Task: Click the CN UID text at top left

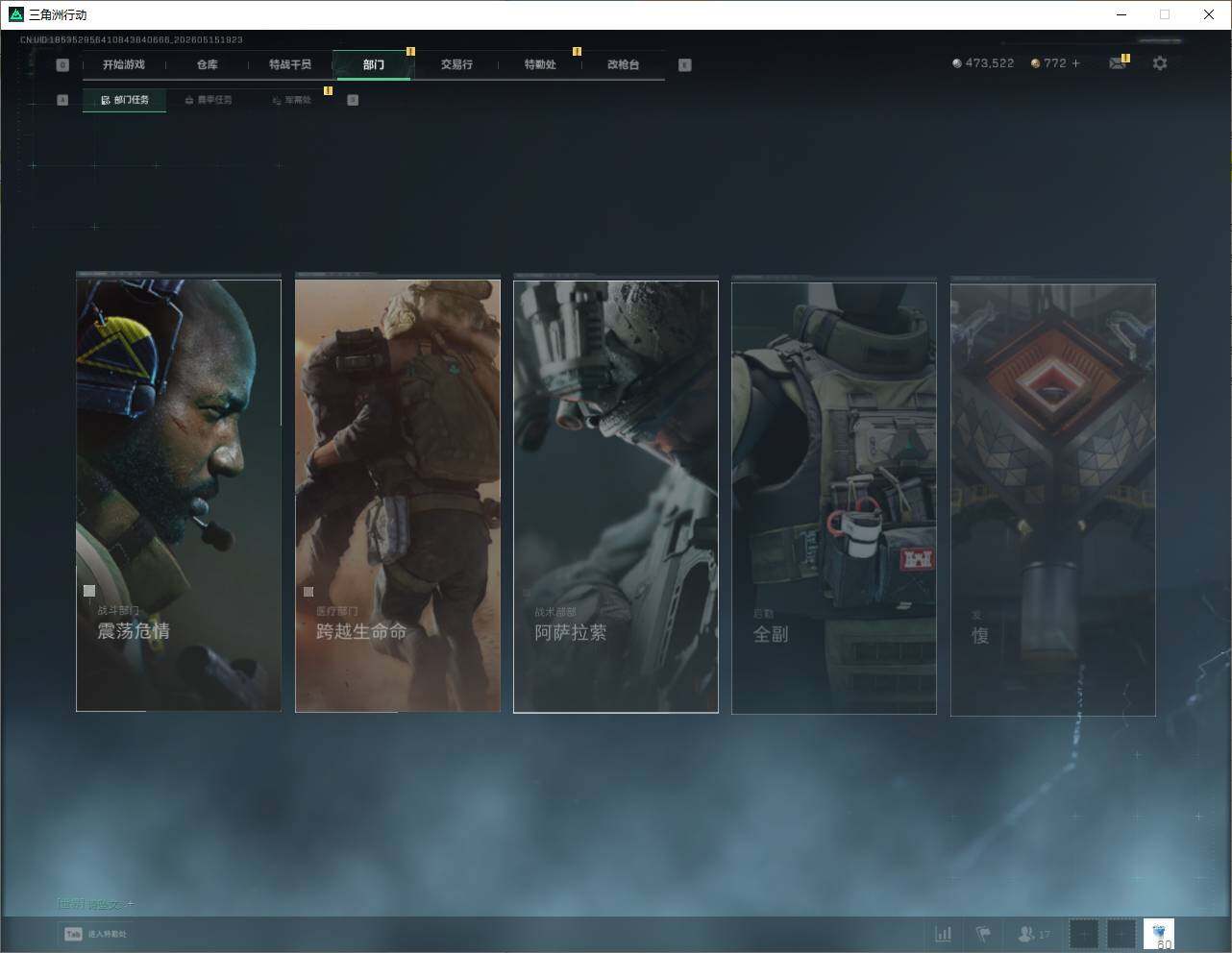Action: pyautogui.click(x=131, y=40)
